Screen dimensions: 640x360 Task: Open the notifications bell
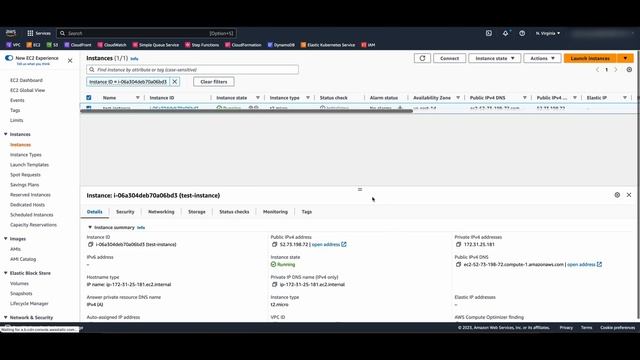coord(505,33)
